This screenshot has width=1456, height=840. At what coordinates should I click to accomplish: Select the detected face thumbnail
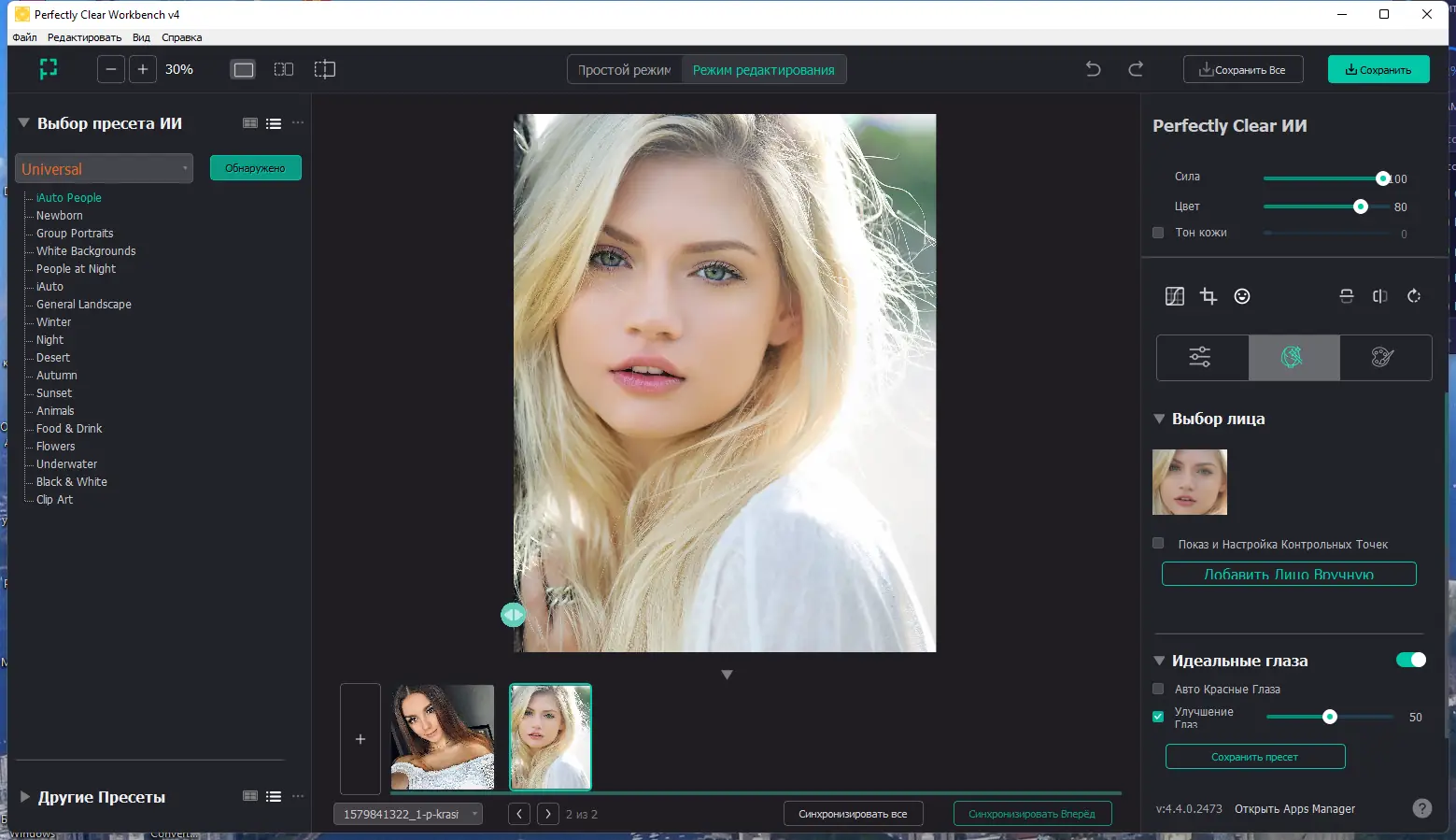tap(1190, 482)
